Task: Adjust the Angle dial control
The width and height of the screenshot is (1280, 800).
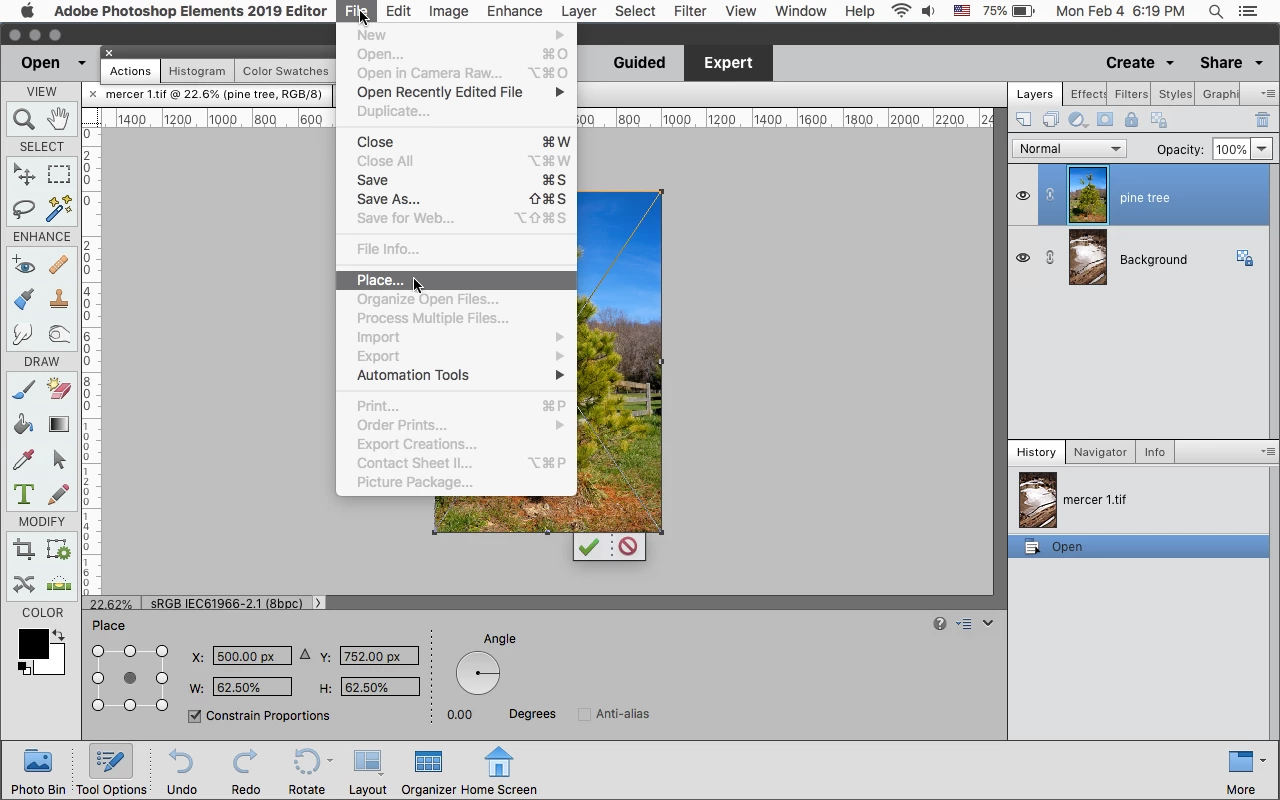Action: coord(478,673)
